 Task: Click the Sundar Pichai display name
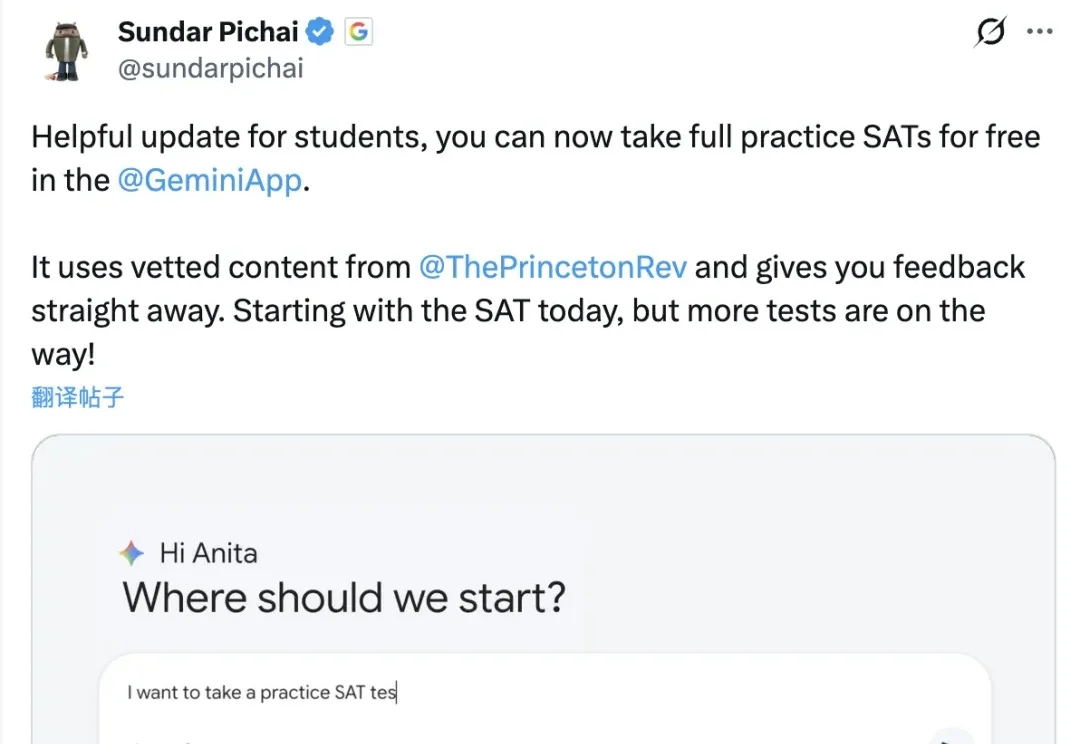[208, 32]
